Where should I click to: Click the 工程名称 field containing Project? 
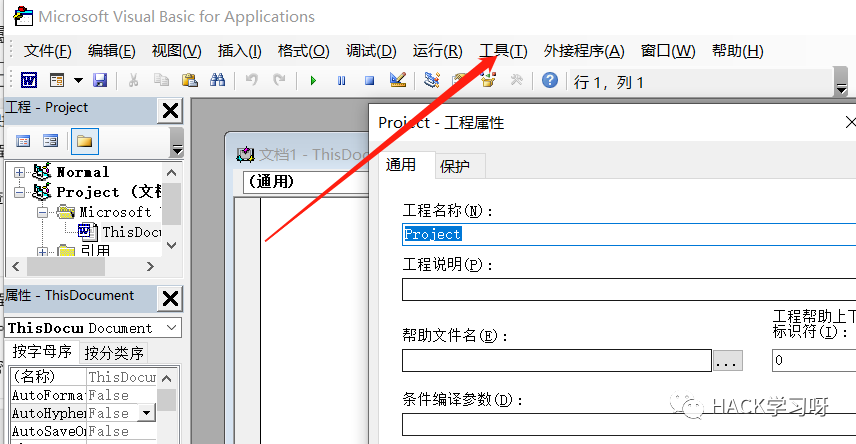point(629,234)
